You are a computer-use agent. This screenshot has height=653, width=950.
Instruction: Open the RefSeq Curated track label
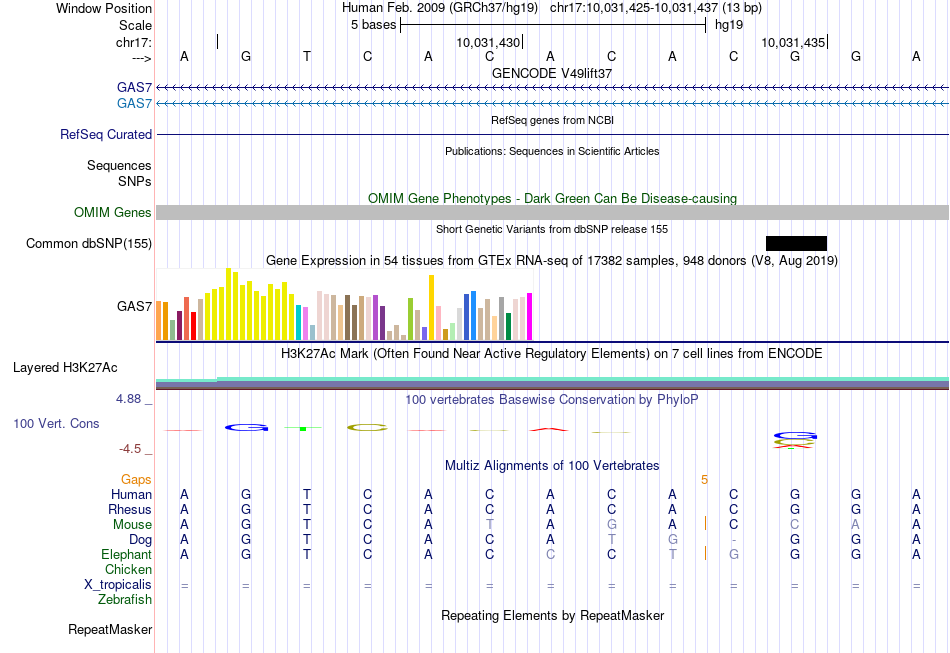[106, 134]
